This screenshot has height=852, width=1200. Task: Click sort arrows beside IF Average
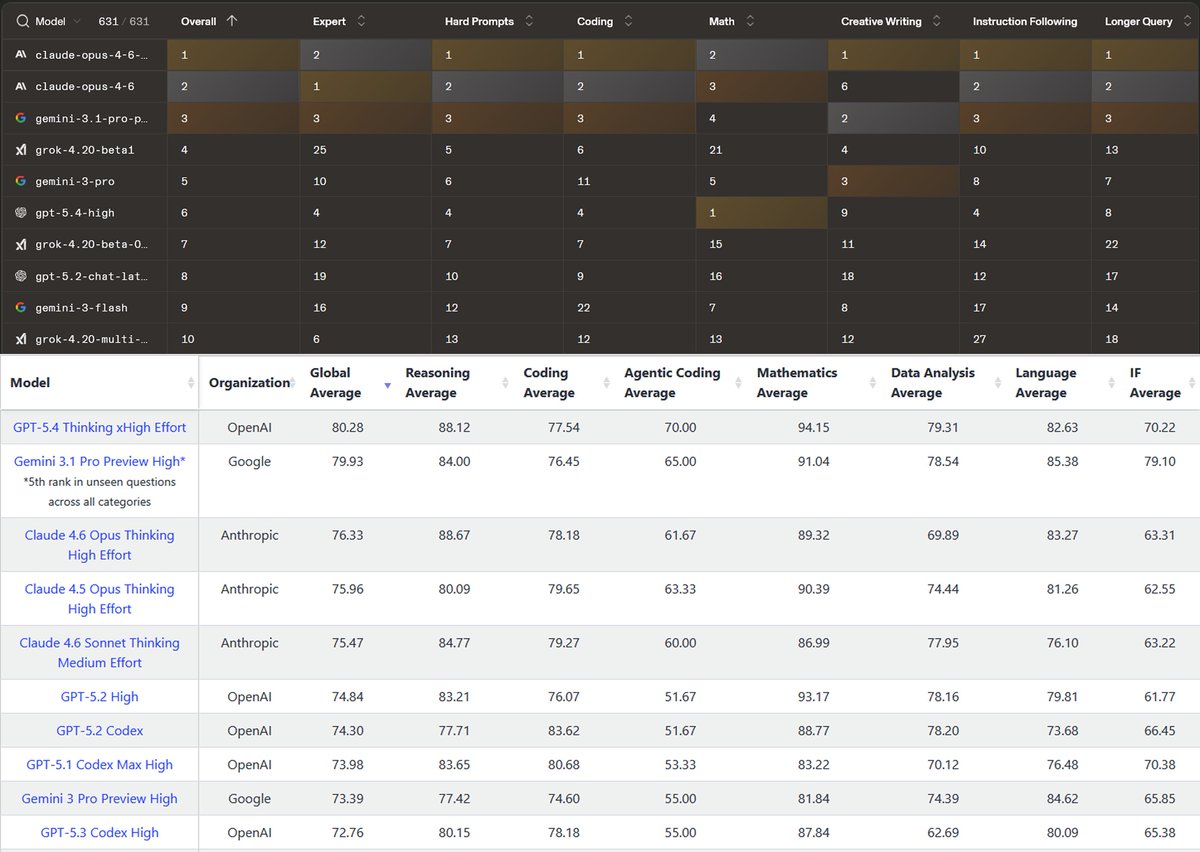[x=1191, y=383]
